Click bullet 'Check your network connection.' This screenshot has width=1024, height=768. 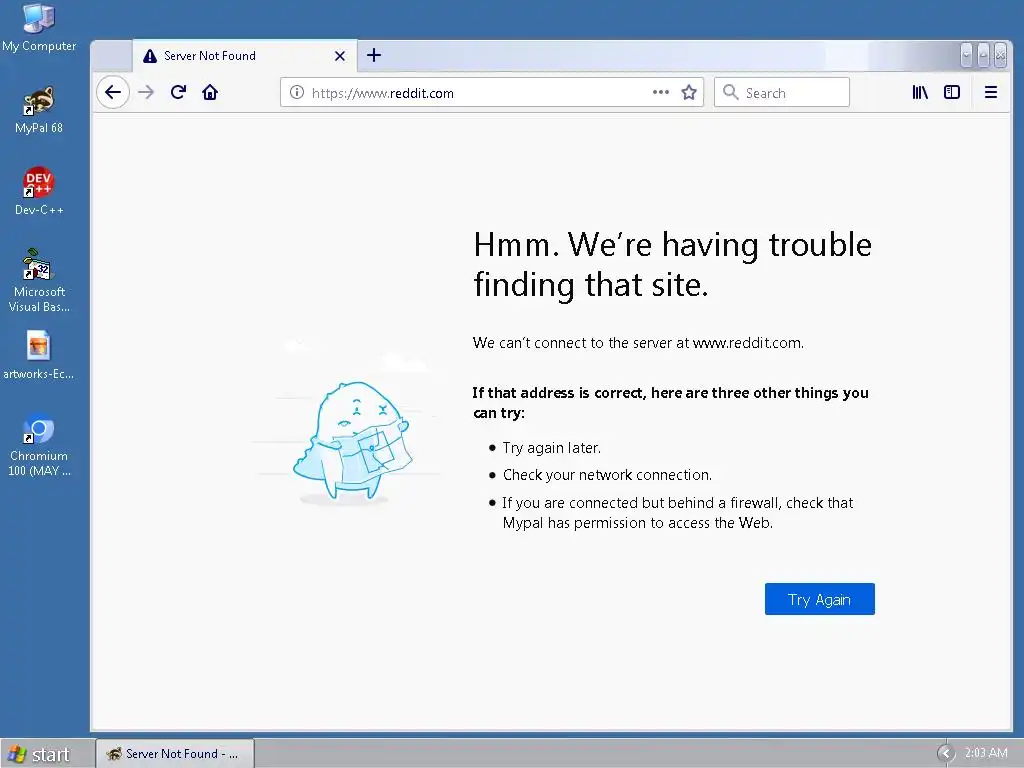607,475
